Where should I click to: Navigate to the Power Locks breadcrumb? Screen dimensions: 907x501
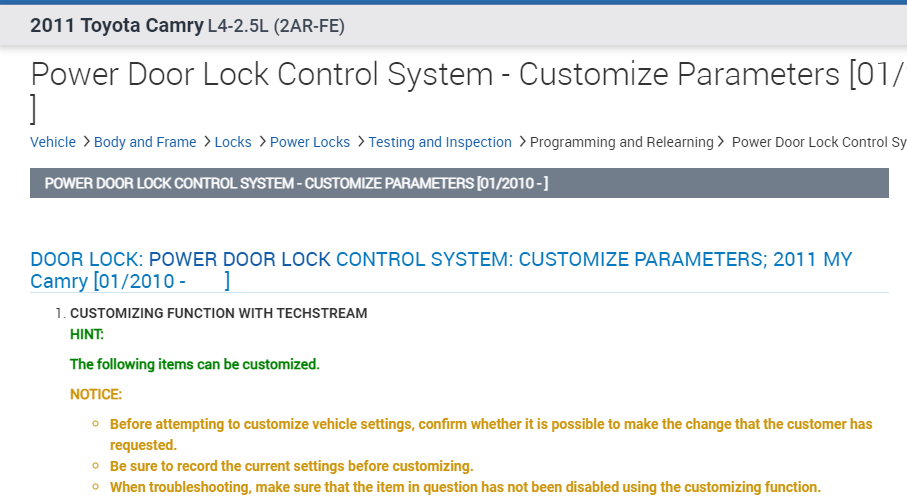pyautogui.click(x=310, y=142)
